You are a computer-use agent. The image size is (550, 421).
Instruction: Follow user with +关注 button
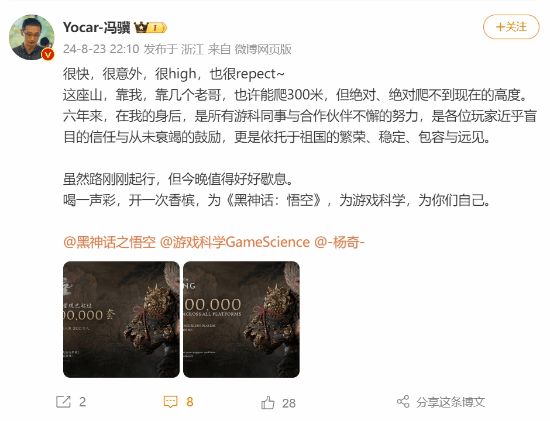511,27
